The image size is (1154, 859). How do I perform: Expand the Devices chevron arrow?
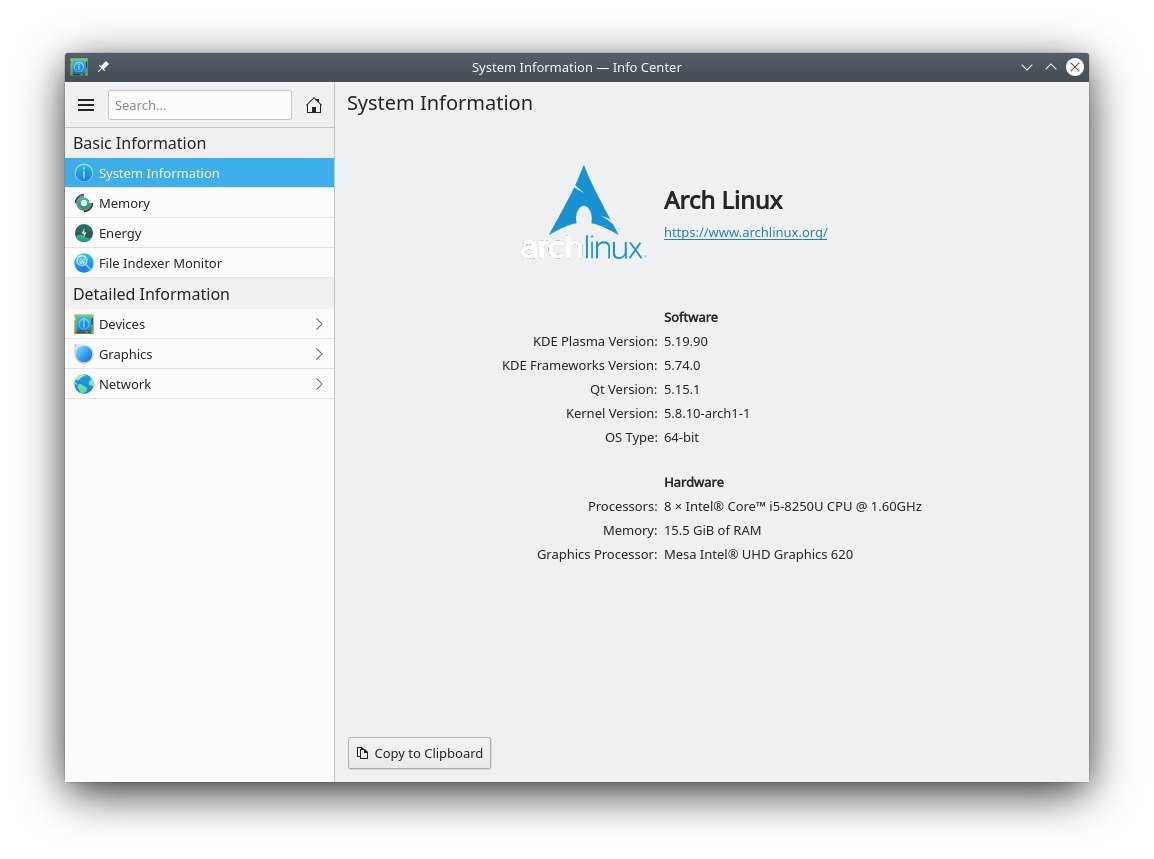(319, 324)
